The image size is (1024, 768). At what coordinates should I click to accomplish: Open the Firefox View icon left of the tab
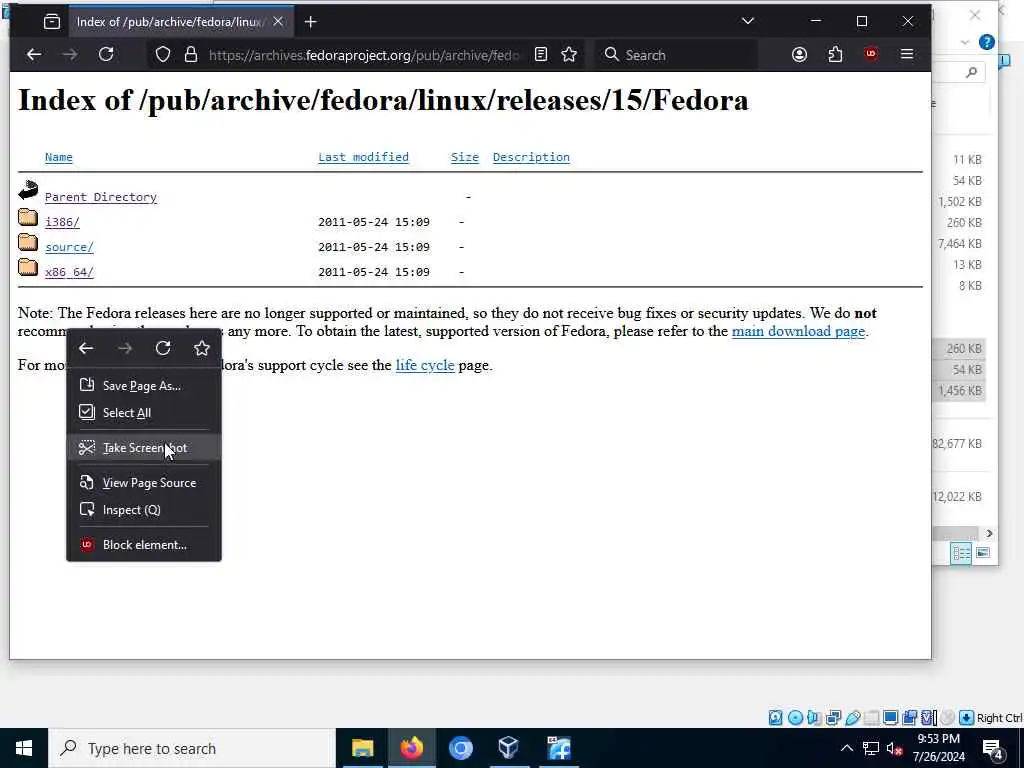[x=52, y=22]
